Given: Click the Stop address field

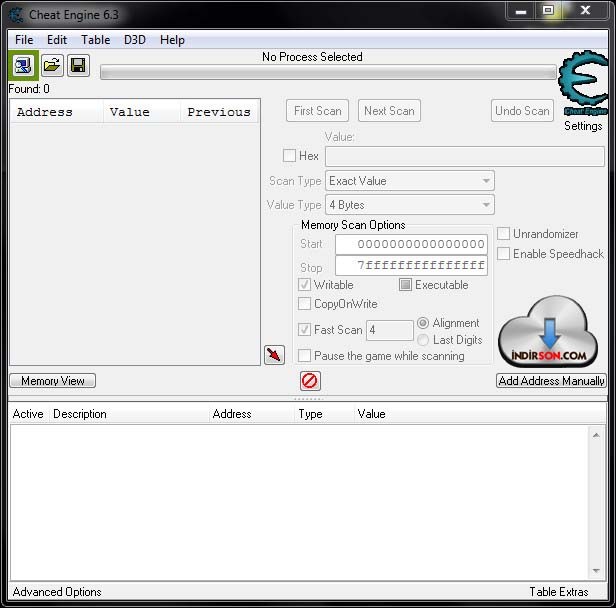Looking at the screenshot, I should pyautogui.click(x=411, y=266).
